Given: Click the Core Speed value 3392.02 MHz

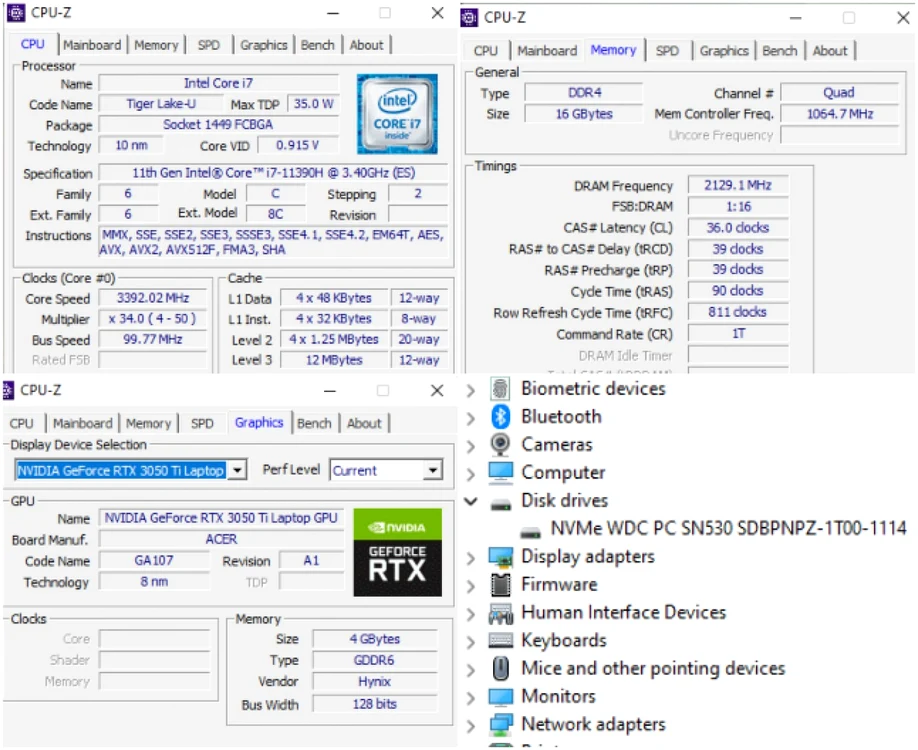Looking at the screenshot, I should pos(153,298).
